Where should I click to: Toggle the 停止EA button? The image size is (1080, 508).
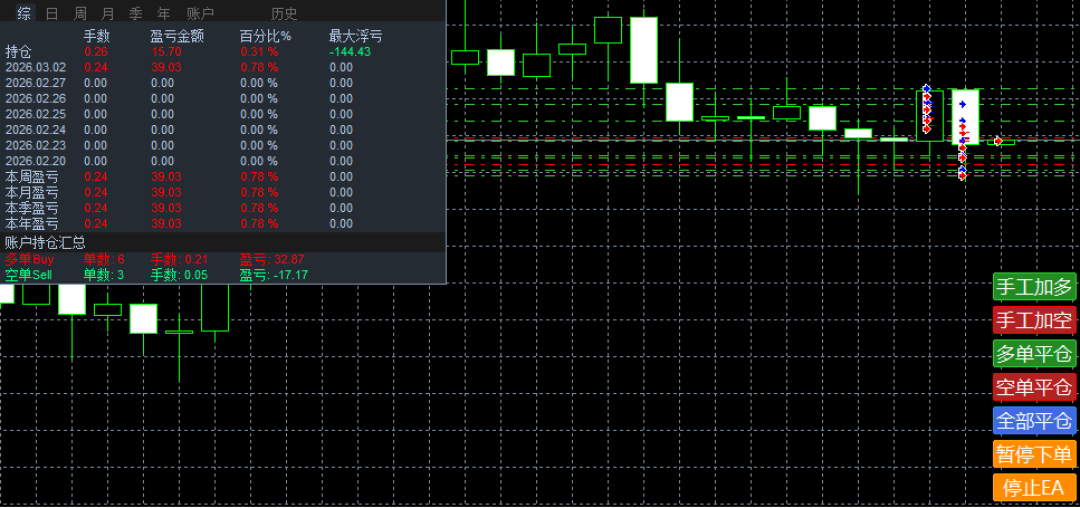tap(1034, 489)
